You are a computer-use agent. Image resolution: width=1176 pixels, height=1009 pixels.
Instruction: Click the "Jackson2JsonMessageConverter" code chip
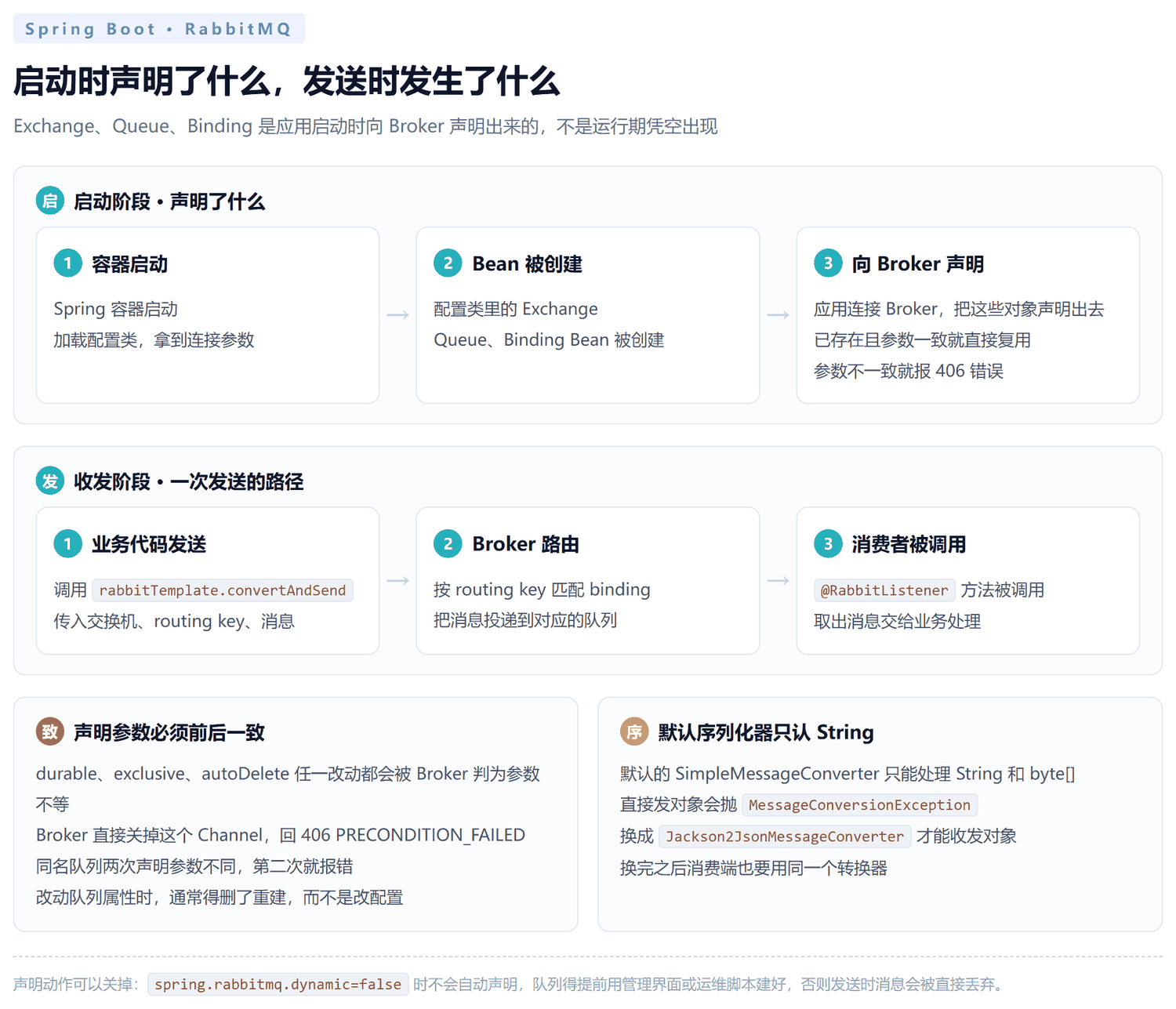point(785,837)
